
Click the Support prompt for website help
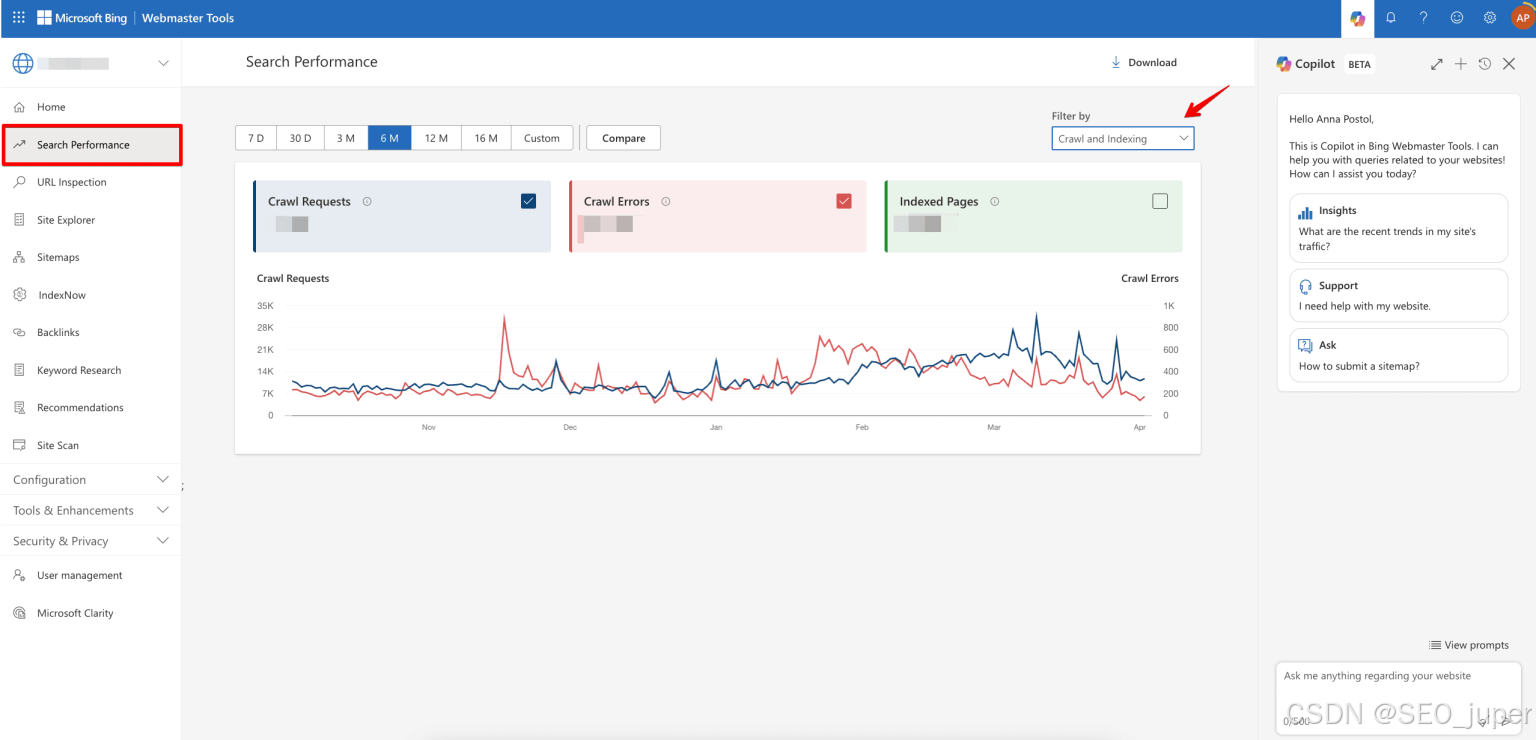[1398, 295]
